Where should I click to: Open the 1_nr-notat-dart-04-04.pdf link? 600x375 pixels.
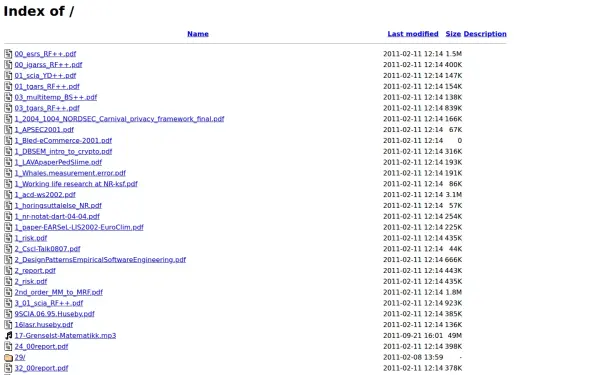[57, 217]
